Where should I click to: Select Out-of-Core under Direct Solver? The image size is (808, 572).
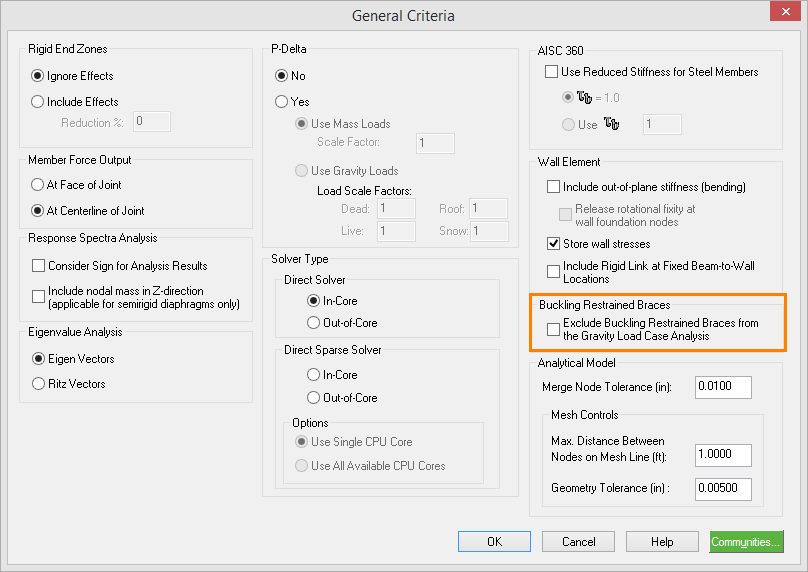click(313, 323)
